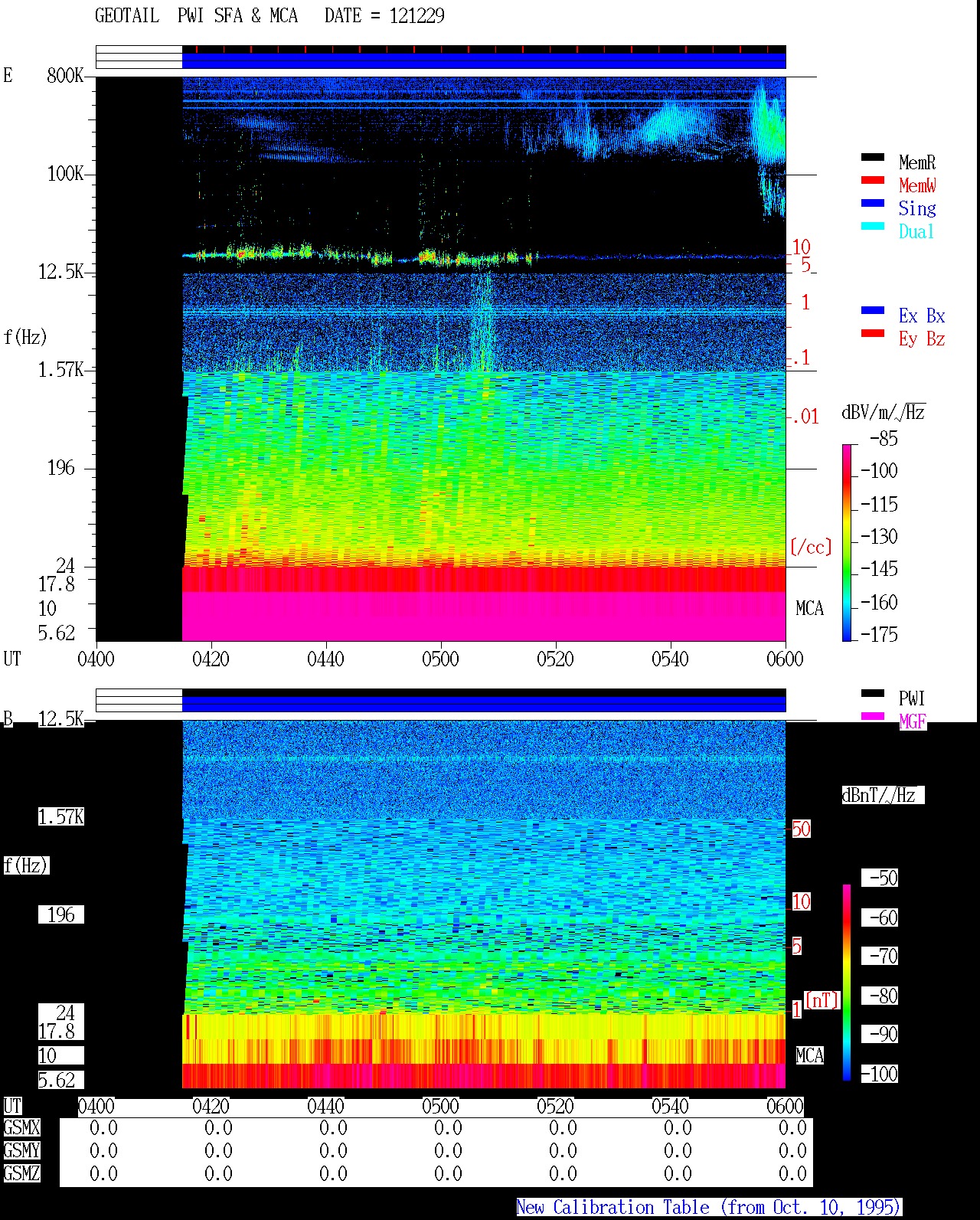Click the -175 color scale value
The image size is (980, 1220).
click(x=879, y=634)
